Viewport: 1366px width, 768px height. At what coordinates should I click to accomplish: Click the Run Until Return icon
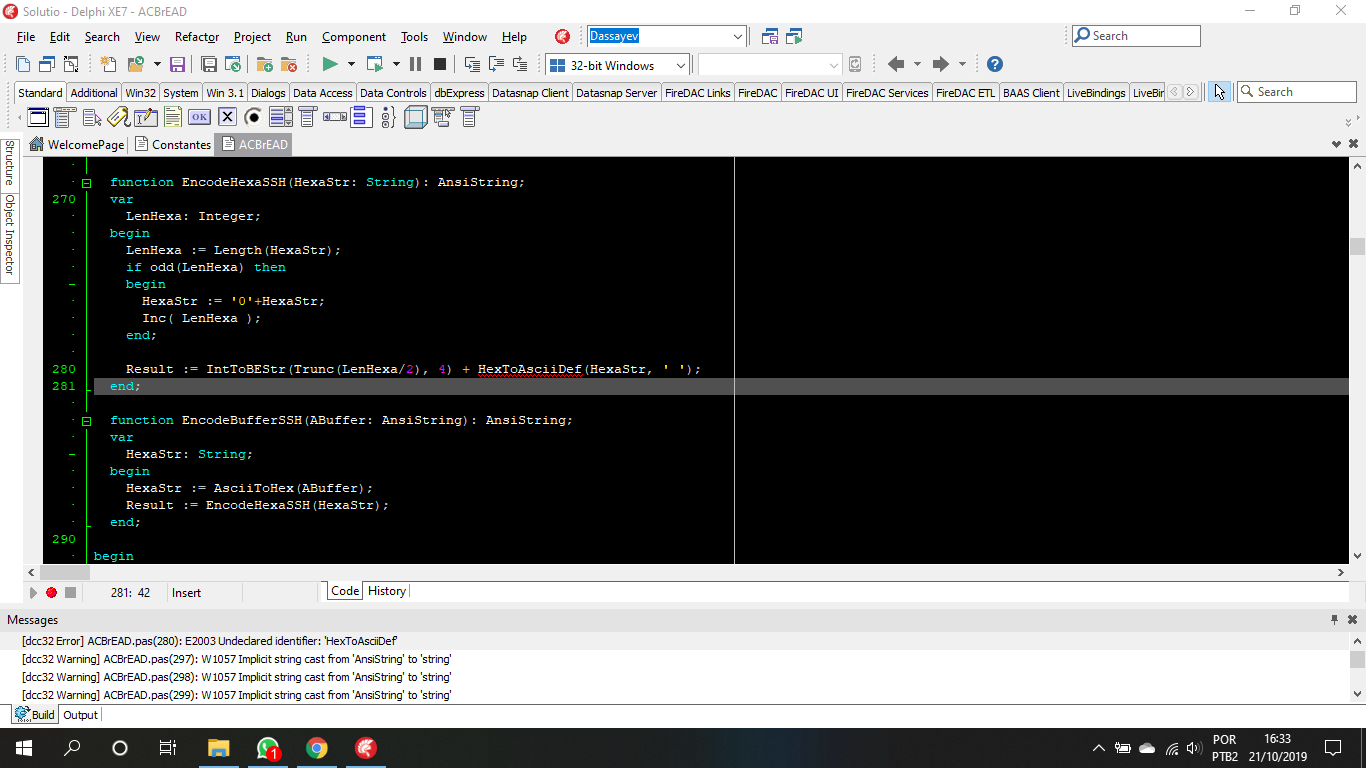point(520,65)
